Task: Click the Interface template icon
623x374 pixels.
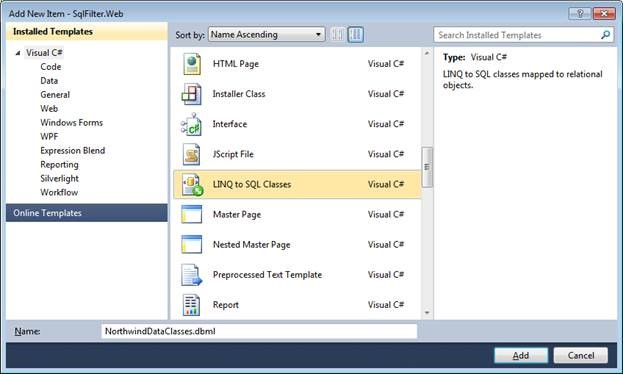Action: [x=192, y=124]
